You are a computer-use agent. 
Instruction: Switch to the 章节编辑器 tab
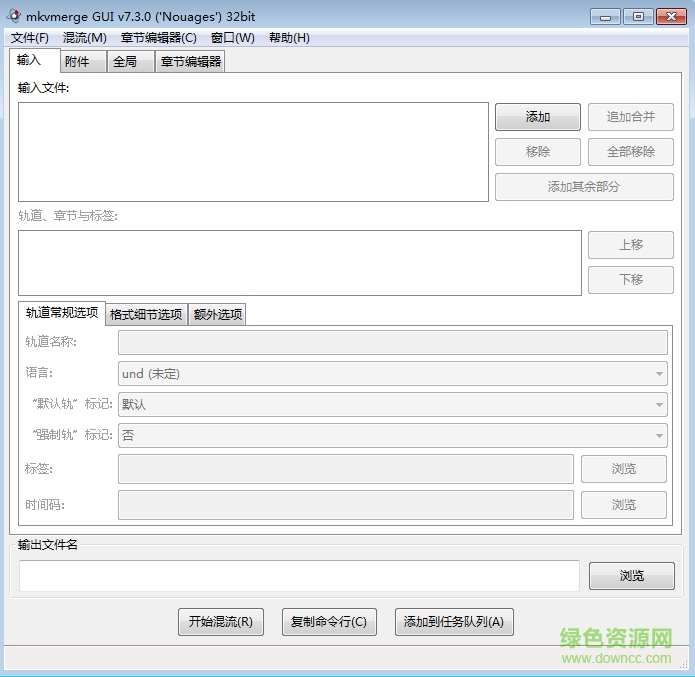click(x=190, y=62)
